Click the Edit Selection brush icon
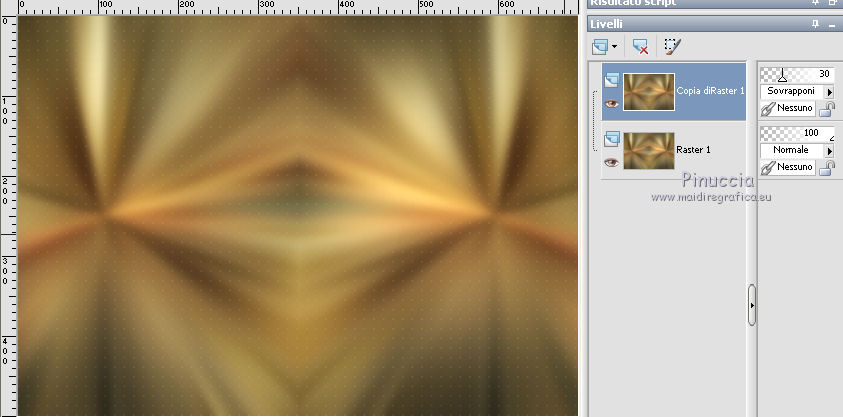 672,47
